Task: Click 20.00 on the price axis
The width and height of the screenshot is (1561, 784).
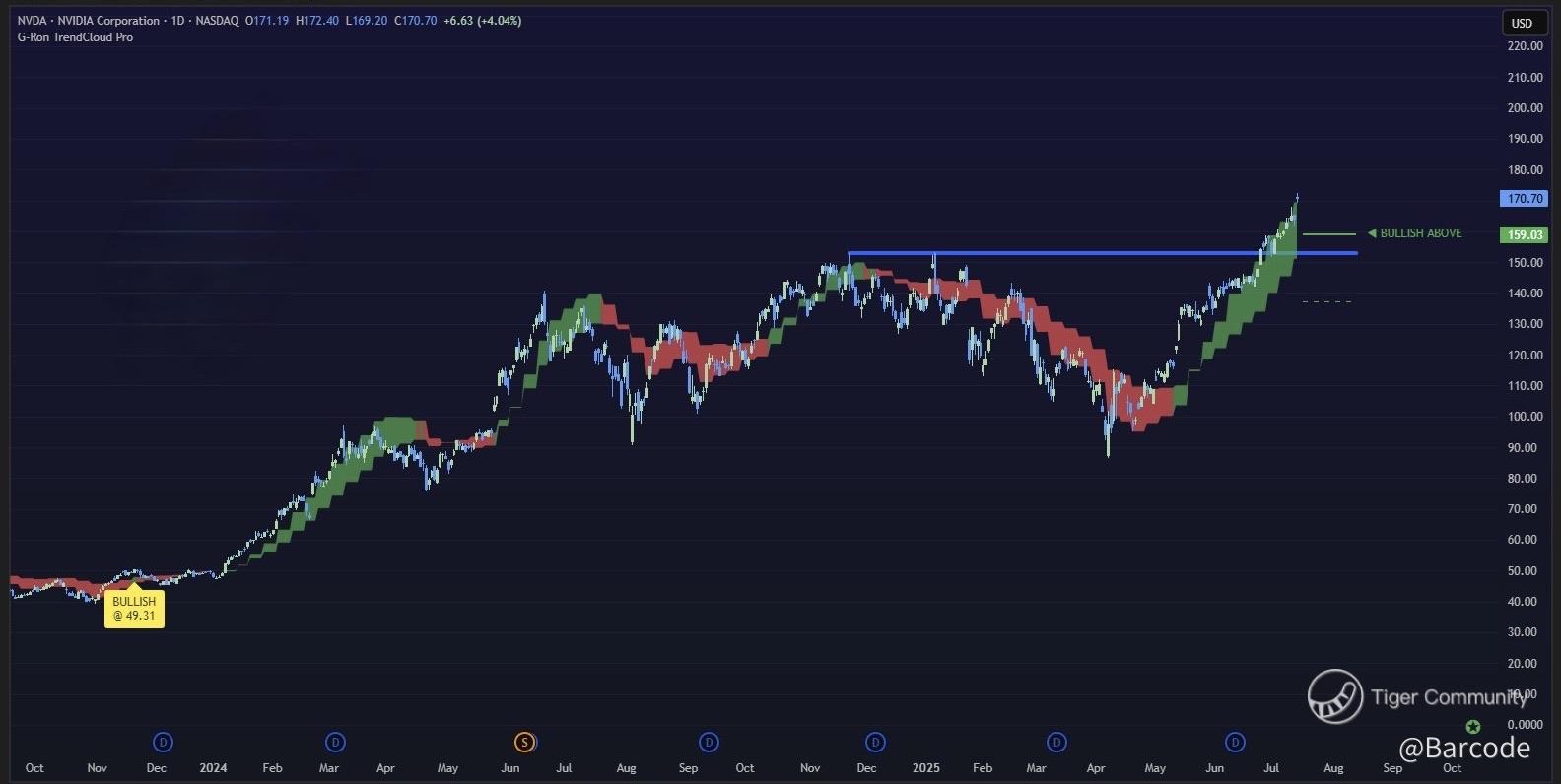Action: click(1523, 664)
